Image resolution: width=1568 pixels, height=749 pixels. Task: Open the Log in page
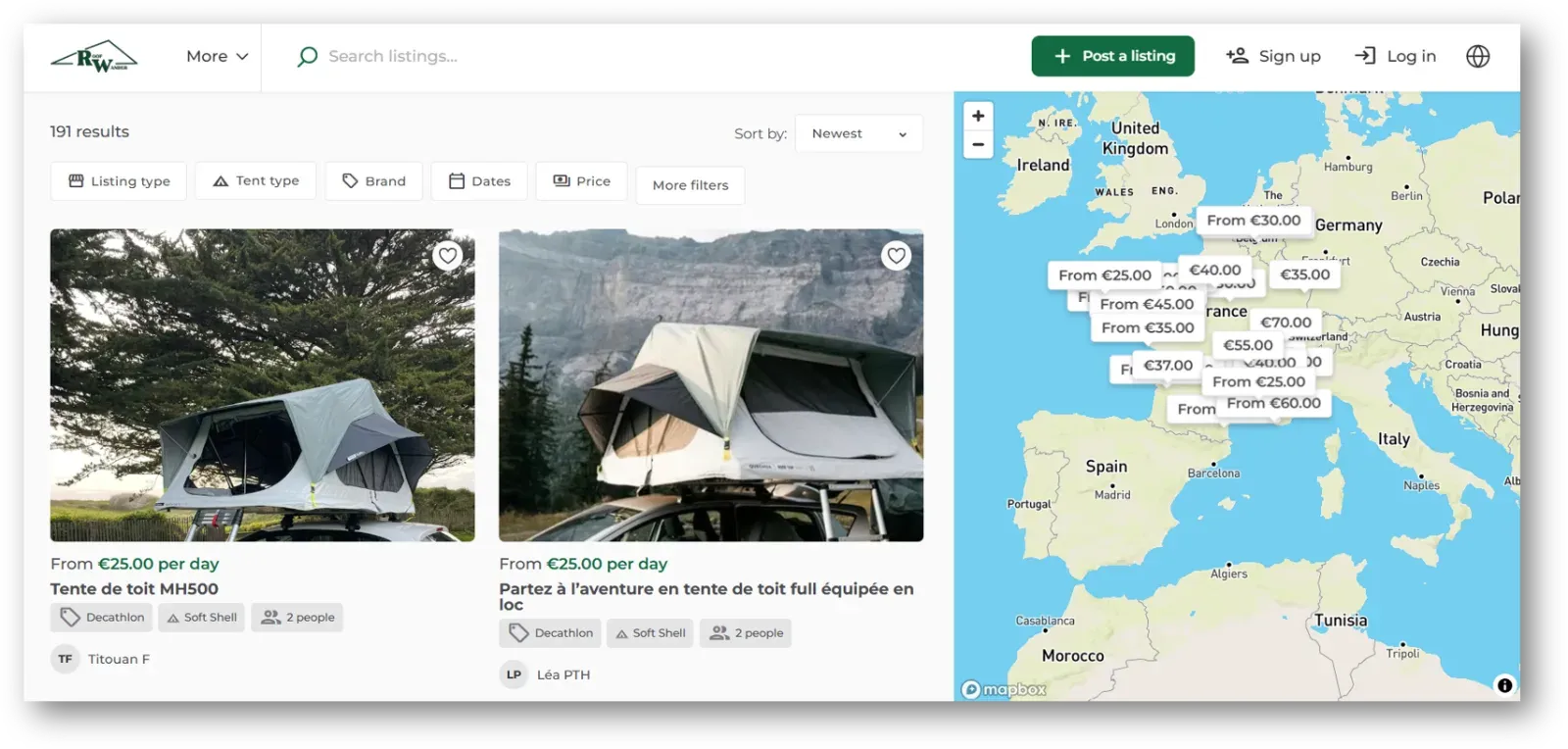[x=1395, y=56]
